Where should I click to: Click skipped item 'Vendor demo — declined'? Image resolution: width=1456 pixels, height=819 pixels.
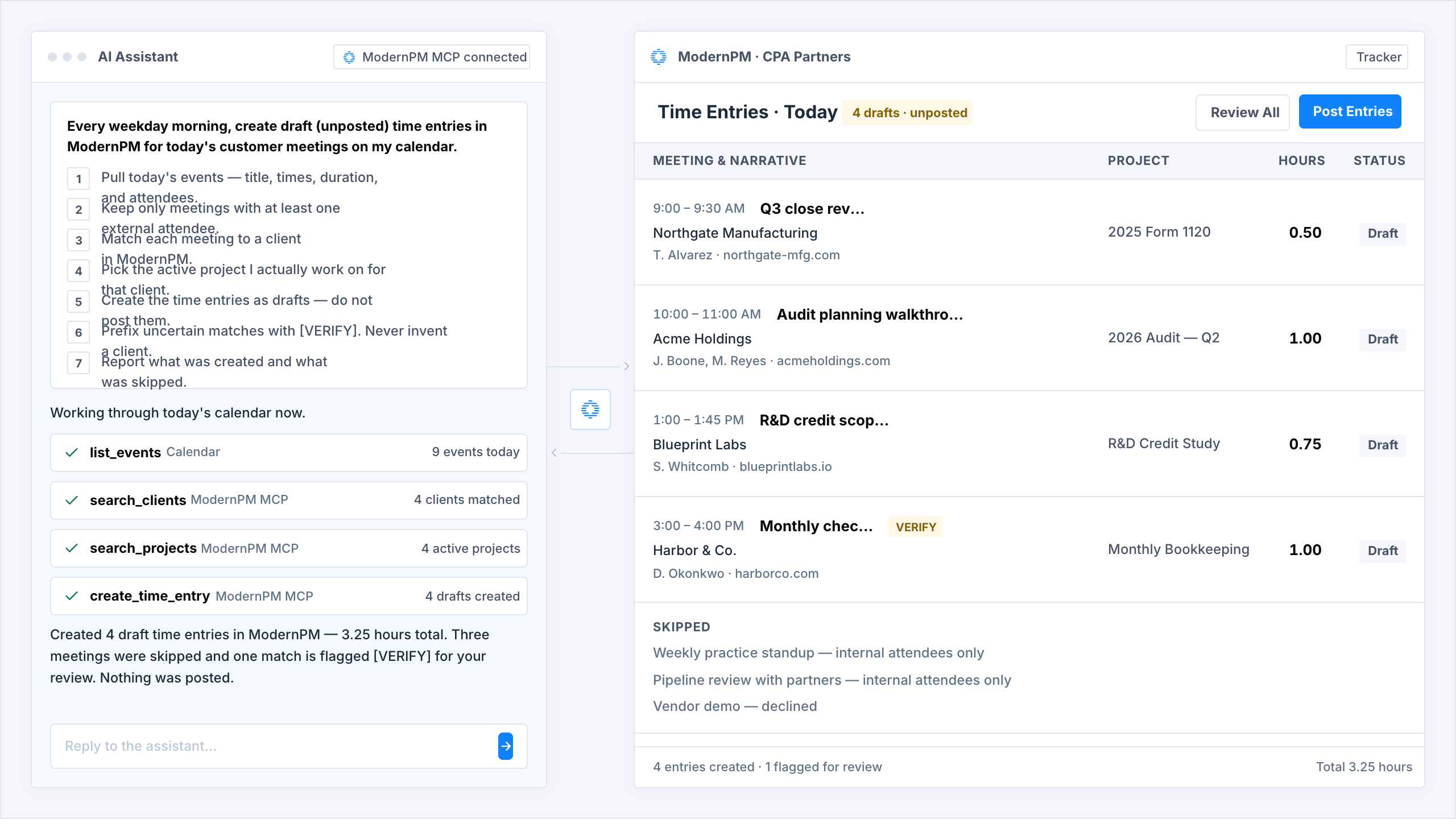[735, 706]
